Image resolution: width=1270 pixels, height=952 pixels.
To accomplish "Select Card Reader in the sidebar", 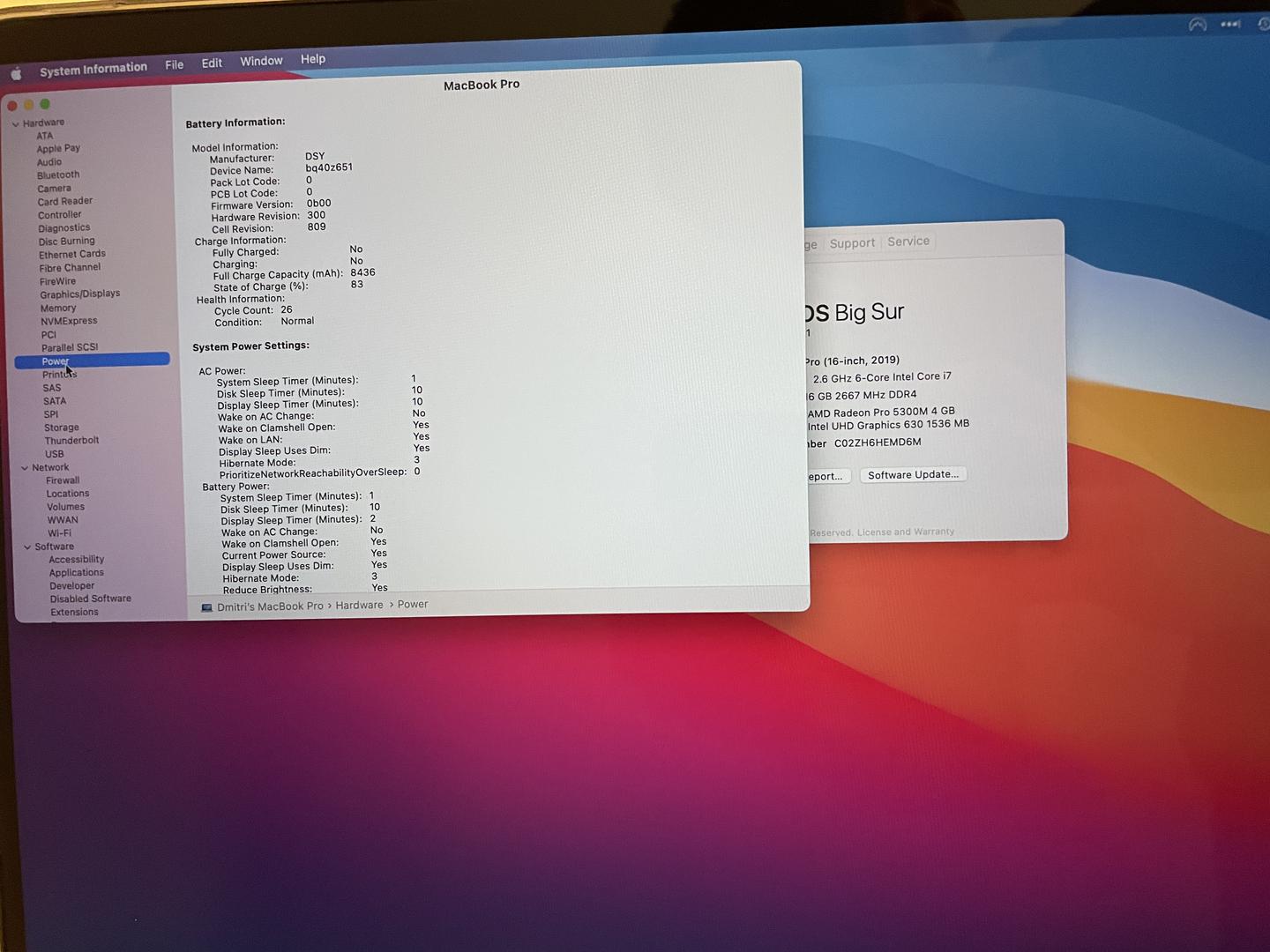I will click(65, 201).
